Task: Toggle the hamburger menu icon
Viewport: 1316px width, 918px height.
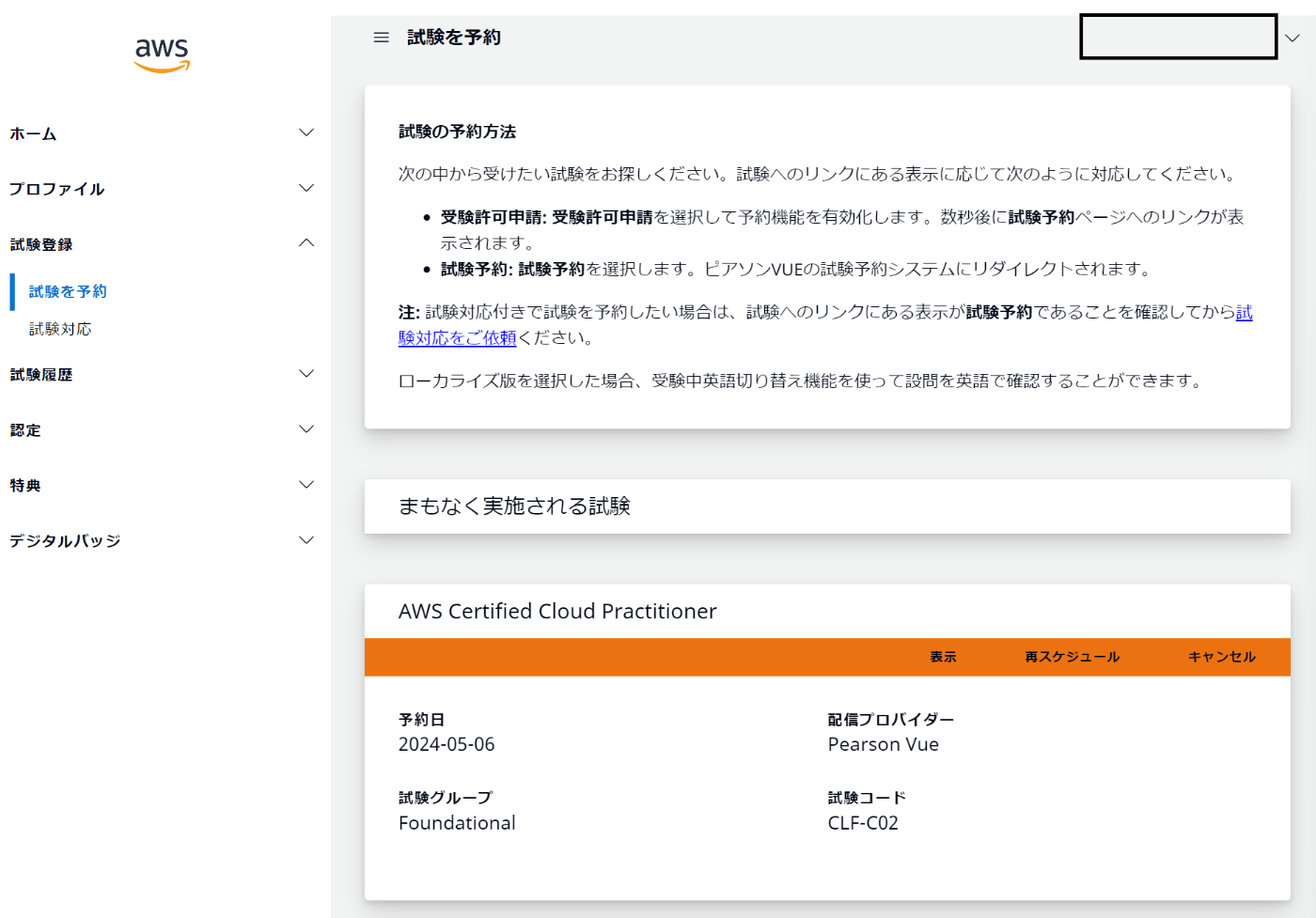Action: pos(381,38)
